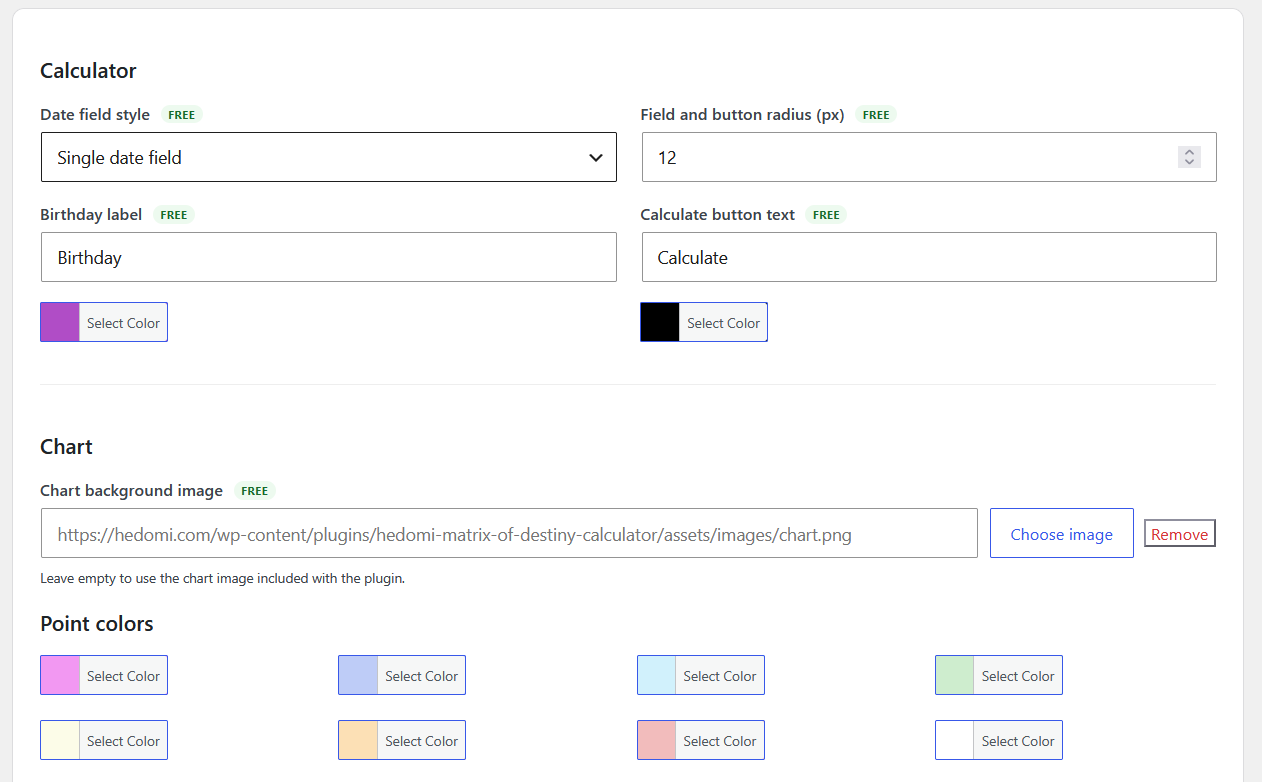Open the periwinkle blue point color picker
The width and height of the screenshot is (1262, 782).
coord(402,675)
